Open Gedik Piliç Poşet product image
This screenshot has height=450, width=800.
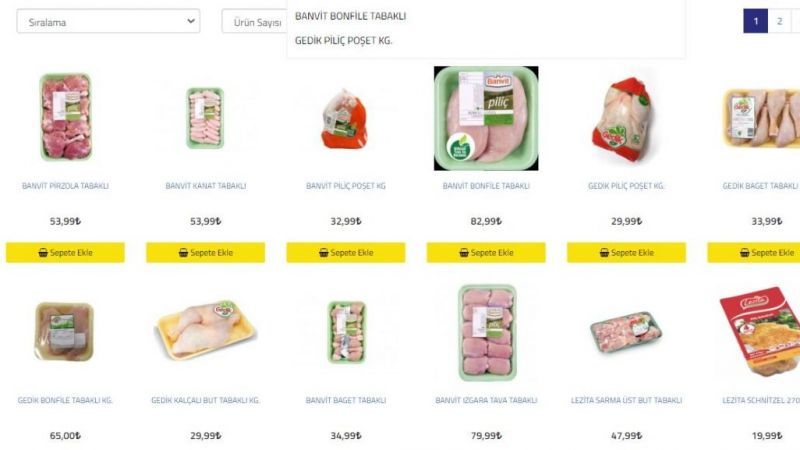626,119
